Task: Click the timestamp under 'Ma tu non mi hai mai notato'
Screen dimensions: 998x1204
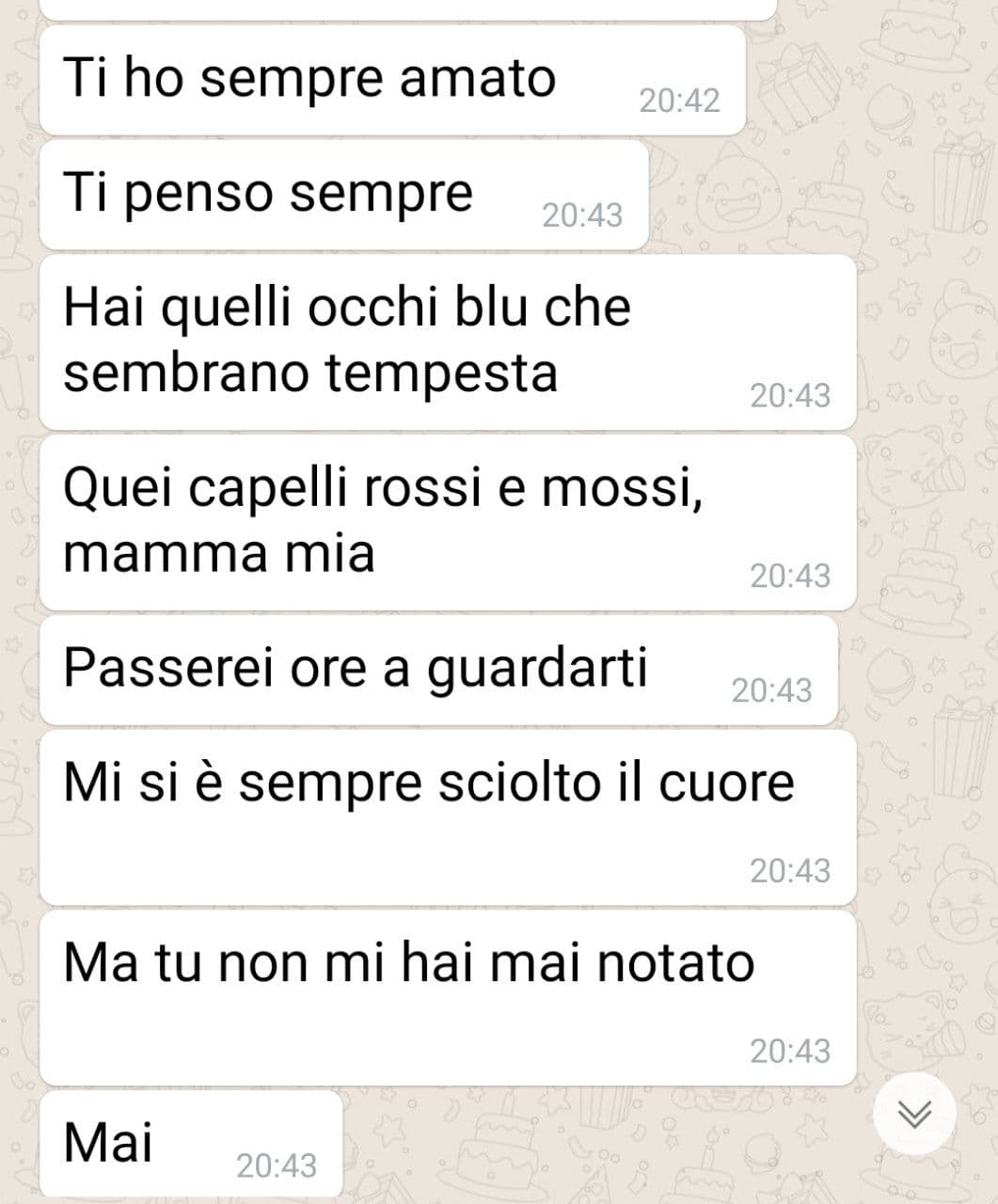Action: [x=790, y=1051]
